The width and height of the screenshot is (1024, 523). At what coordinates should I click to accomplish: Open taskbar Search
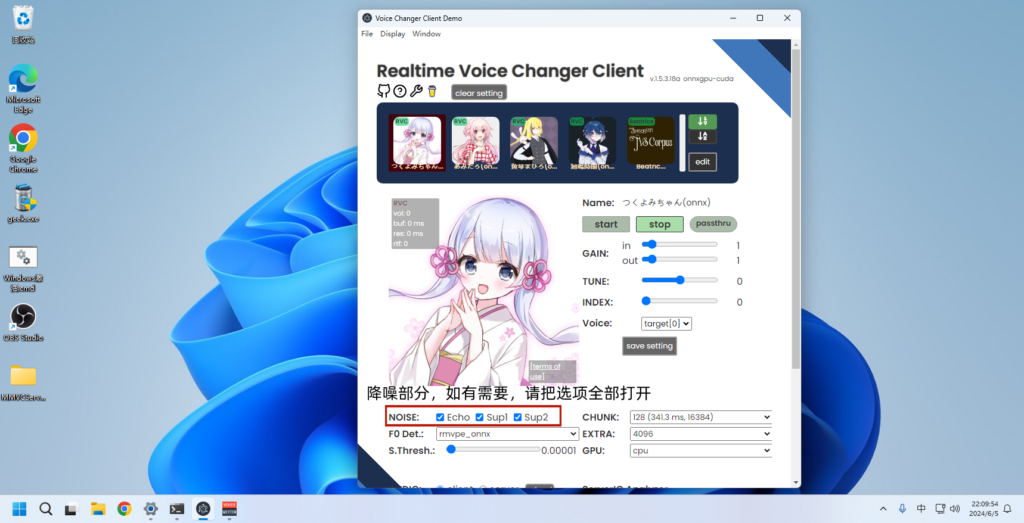46,509
